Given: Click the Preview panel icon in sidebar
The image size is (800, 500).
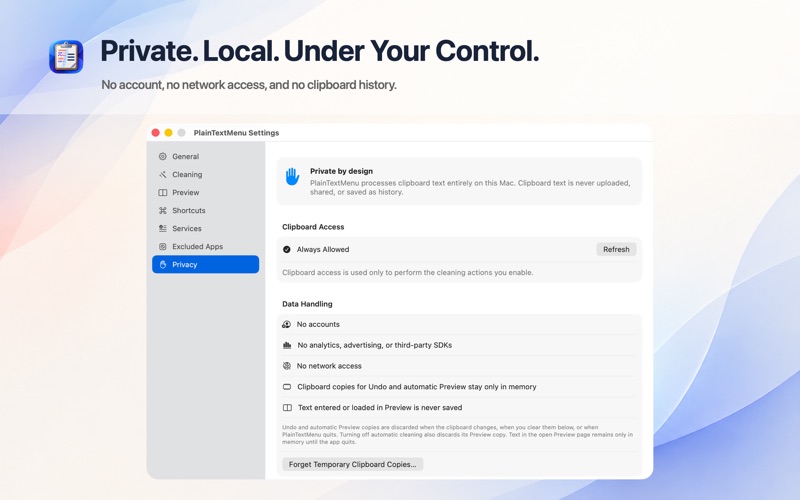Looking at the screenshot, I should pos(163,192).
